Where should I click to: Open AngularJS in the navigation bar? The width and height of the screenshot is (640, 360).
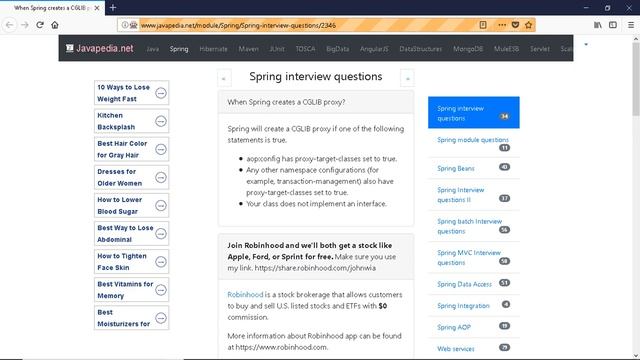pos(374,49)
